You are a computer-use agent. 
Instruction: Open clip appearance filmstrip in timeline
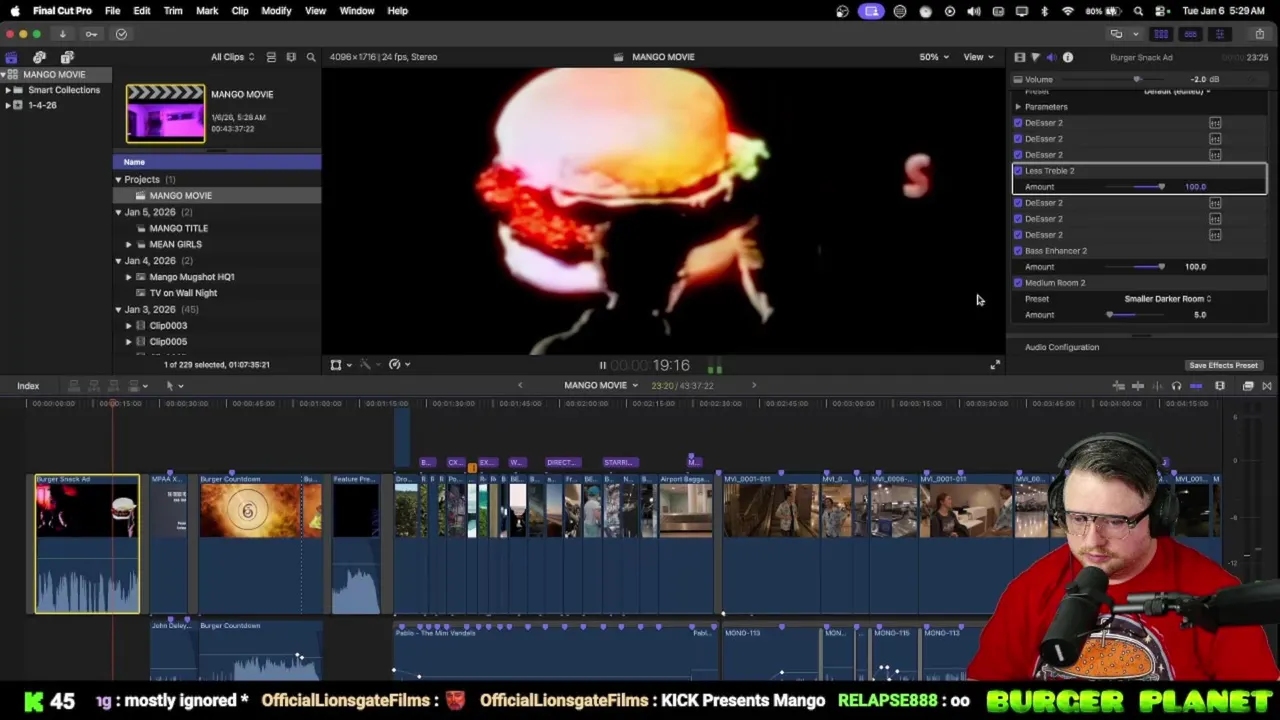click(x=1220, y=386)
